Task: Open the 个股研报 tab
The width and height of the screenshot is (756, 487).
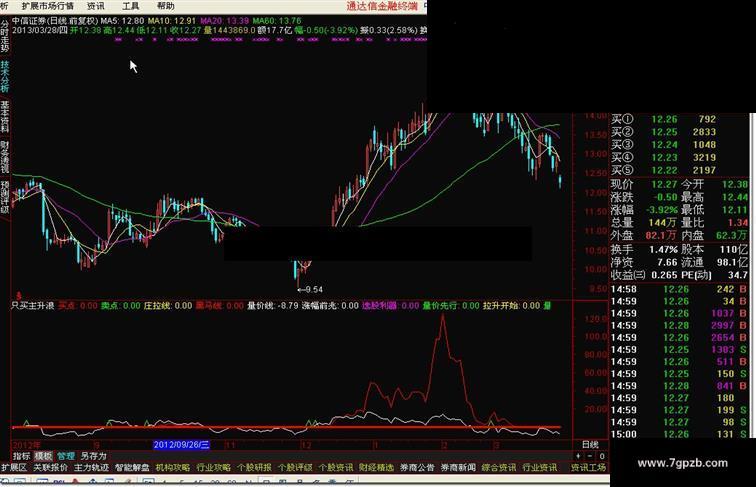Action: click(x=254, y=467)
